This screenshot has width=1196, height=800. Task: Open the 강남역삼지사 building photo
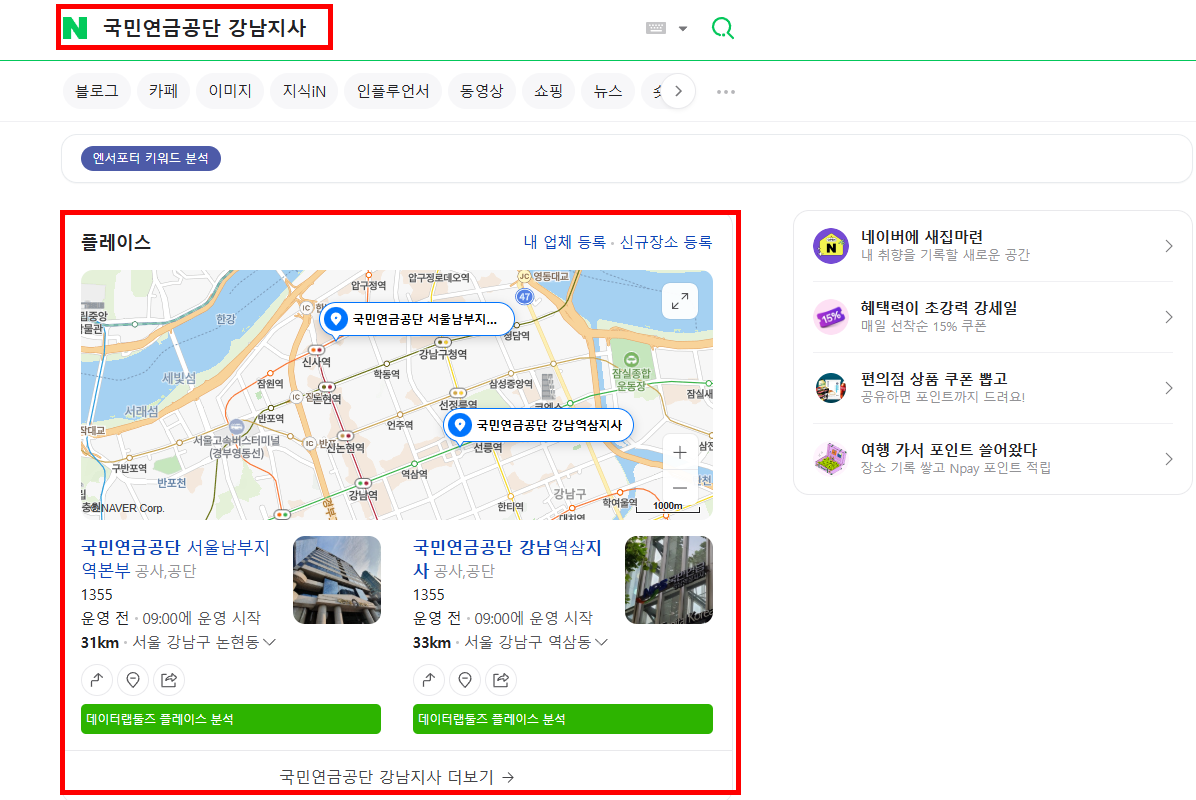click(x=669, y=580)
